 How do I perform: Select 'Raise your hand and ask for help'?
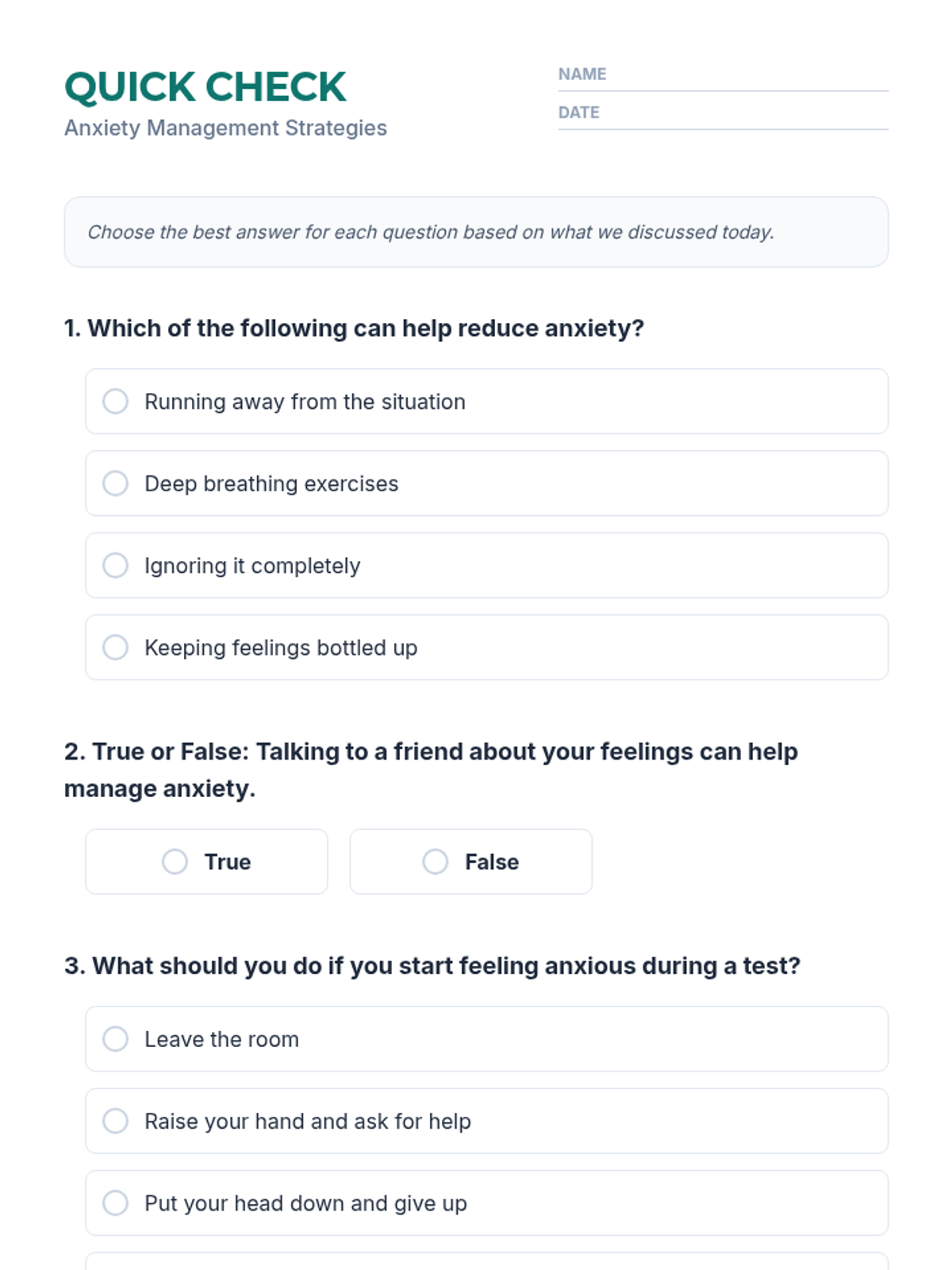(x=115, y=1122)
